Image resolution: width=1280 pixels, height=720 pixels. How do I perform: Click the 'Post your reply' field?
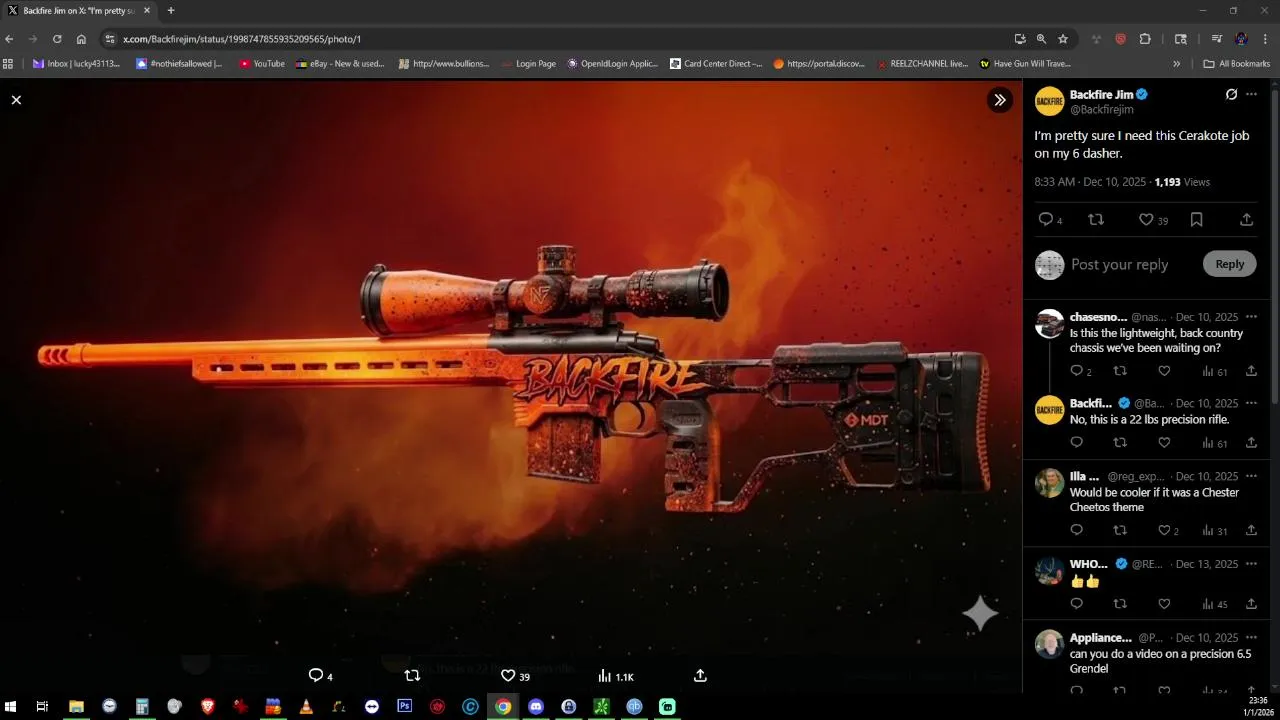tap(1119, 264)
